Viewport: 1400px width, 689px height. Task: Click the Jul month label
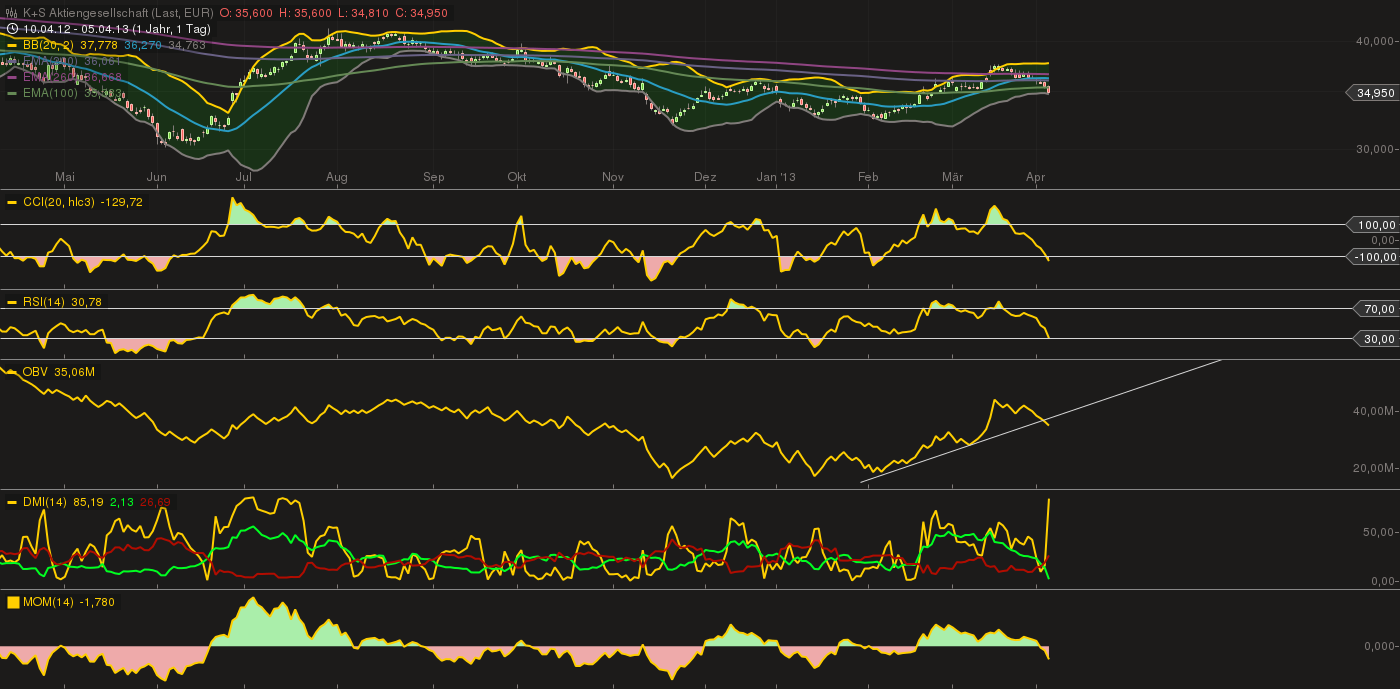tap(243, 177)
